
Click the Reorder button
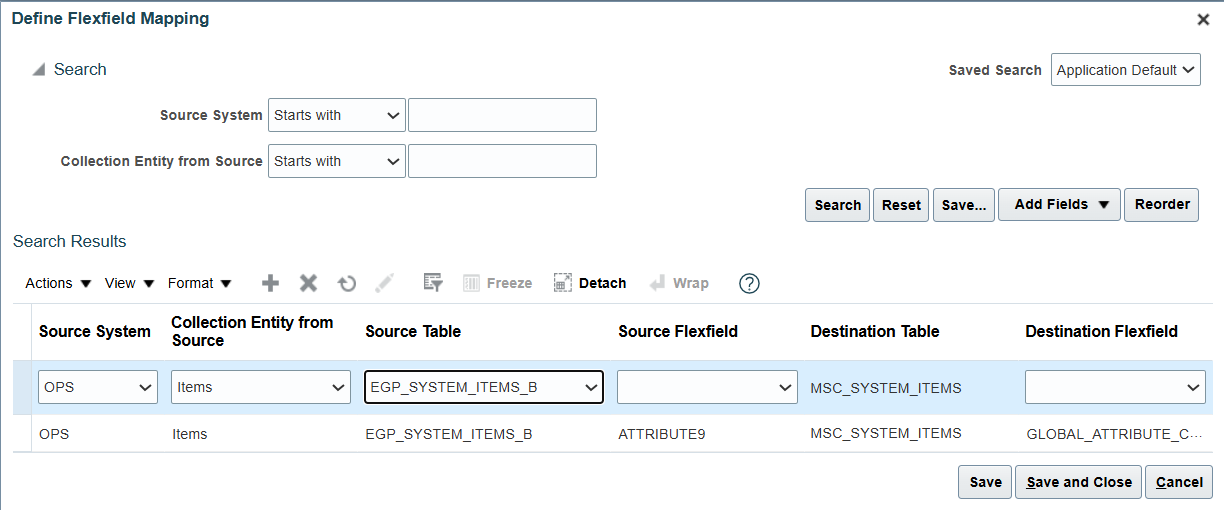[x=1162, y=204]
